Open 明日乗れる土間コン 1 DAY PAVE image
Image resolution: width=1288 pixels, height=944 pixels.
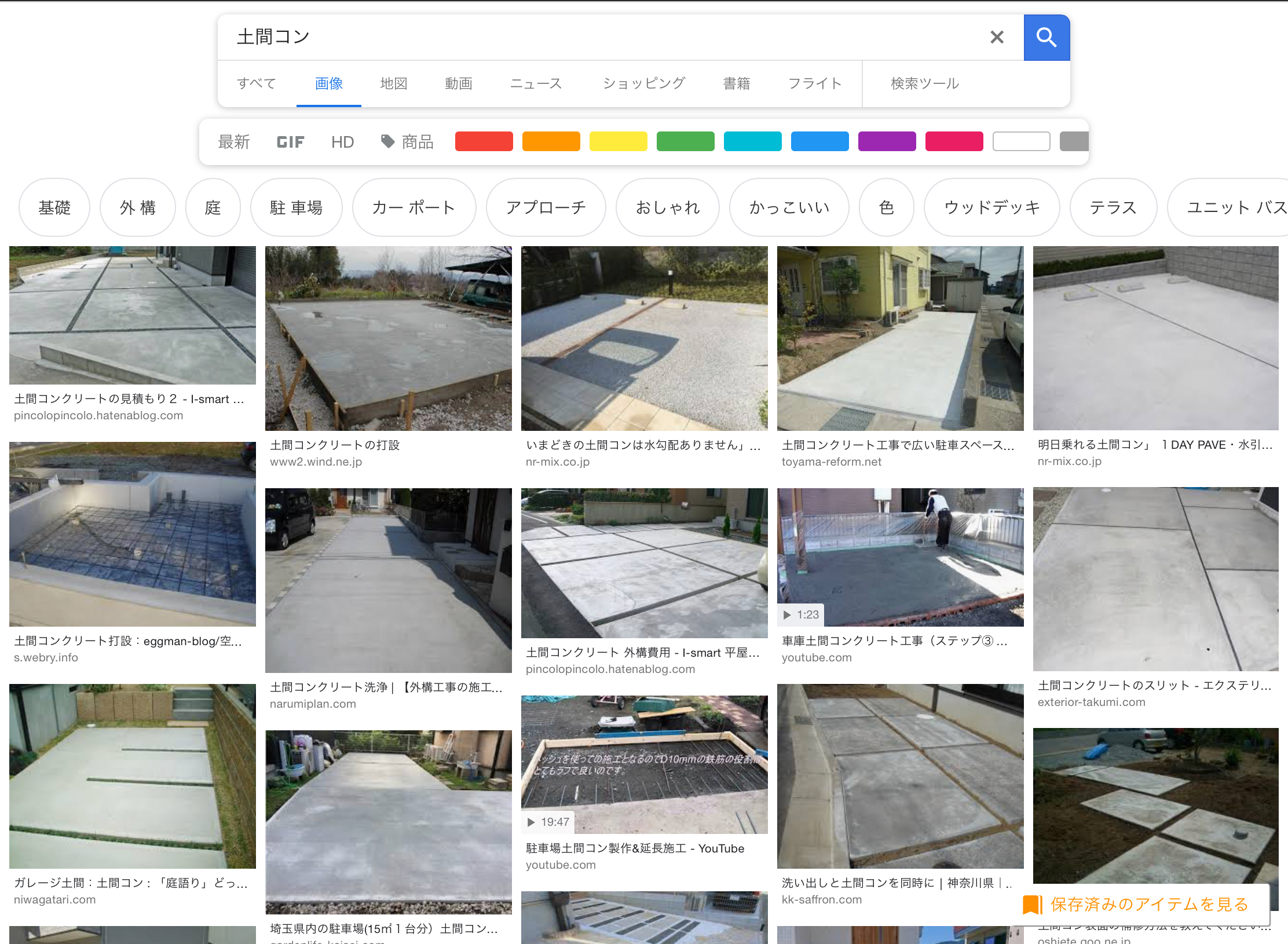[1156, 338]
